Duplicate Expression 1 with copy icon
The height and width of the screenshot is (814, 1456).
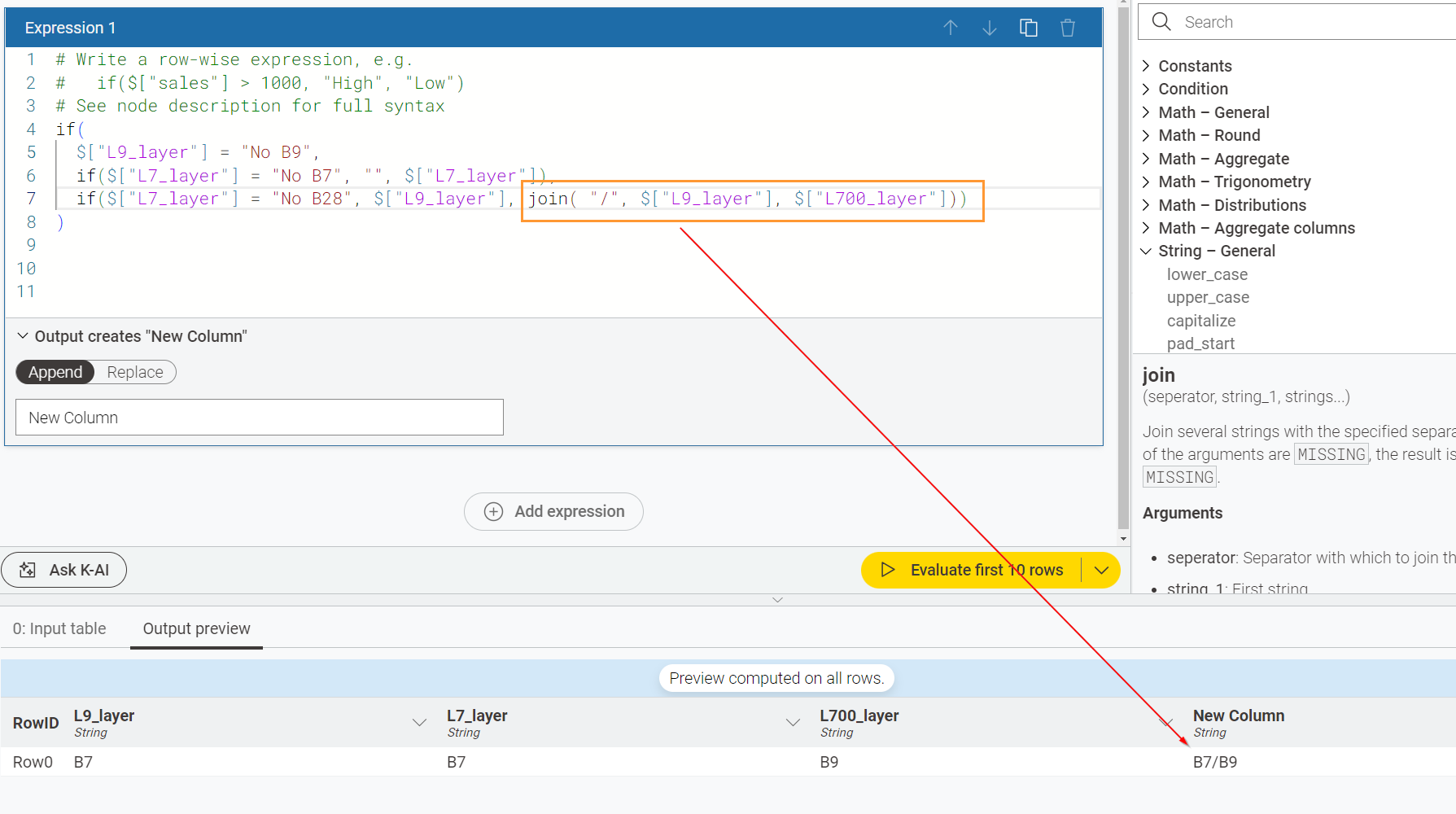tap(1029, 28)
